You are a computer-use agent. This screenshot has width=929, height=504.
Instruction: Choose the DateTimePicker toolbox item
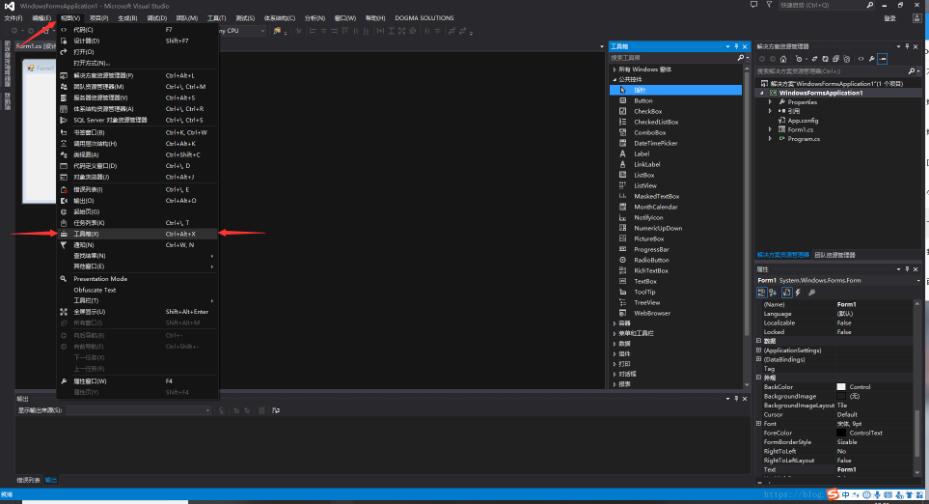(x=655, y=143)
